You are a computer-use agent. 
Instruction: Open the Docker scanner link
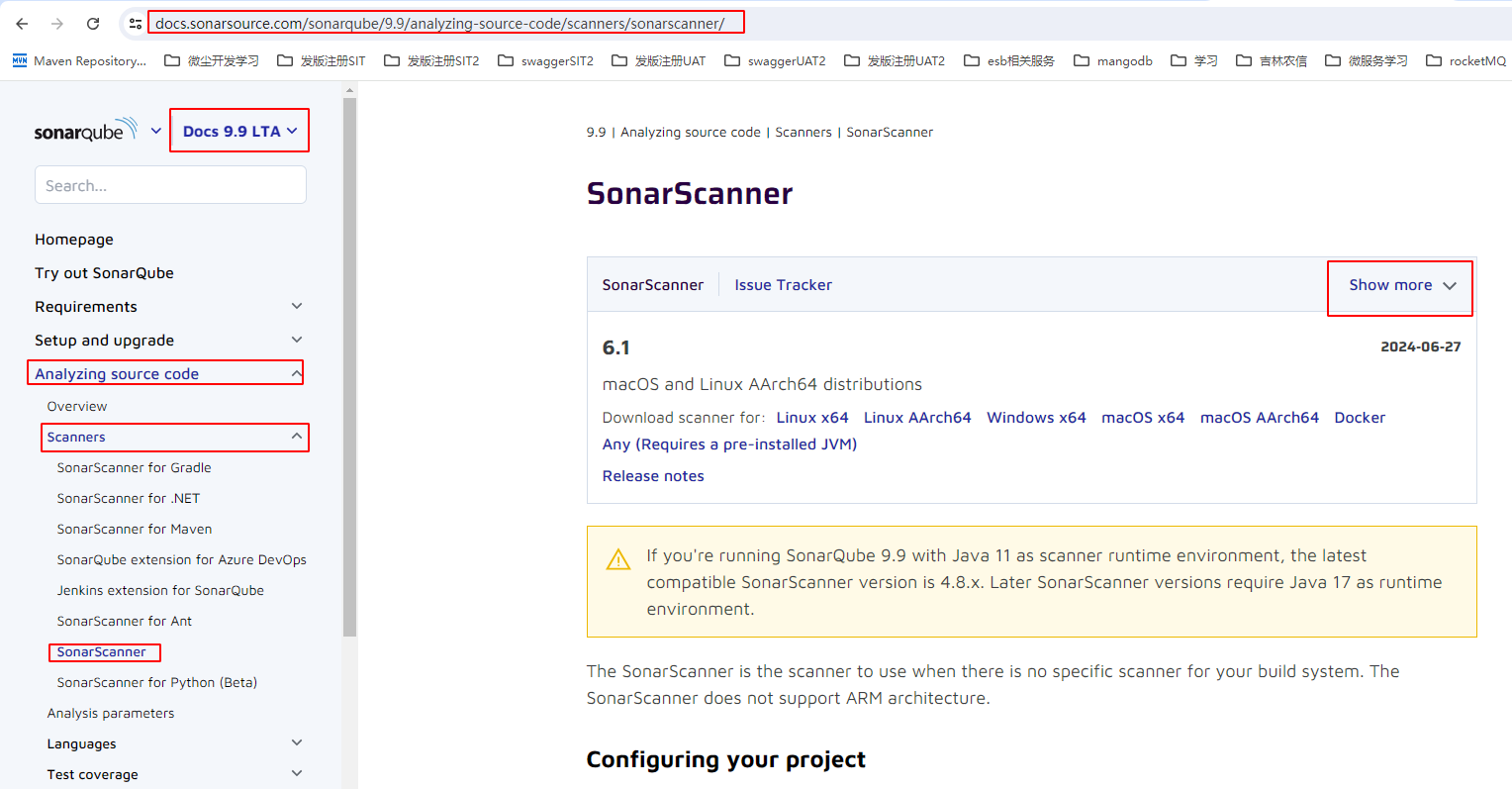point(1360,418)
